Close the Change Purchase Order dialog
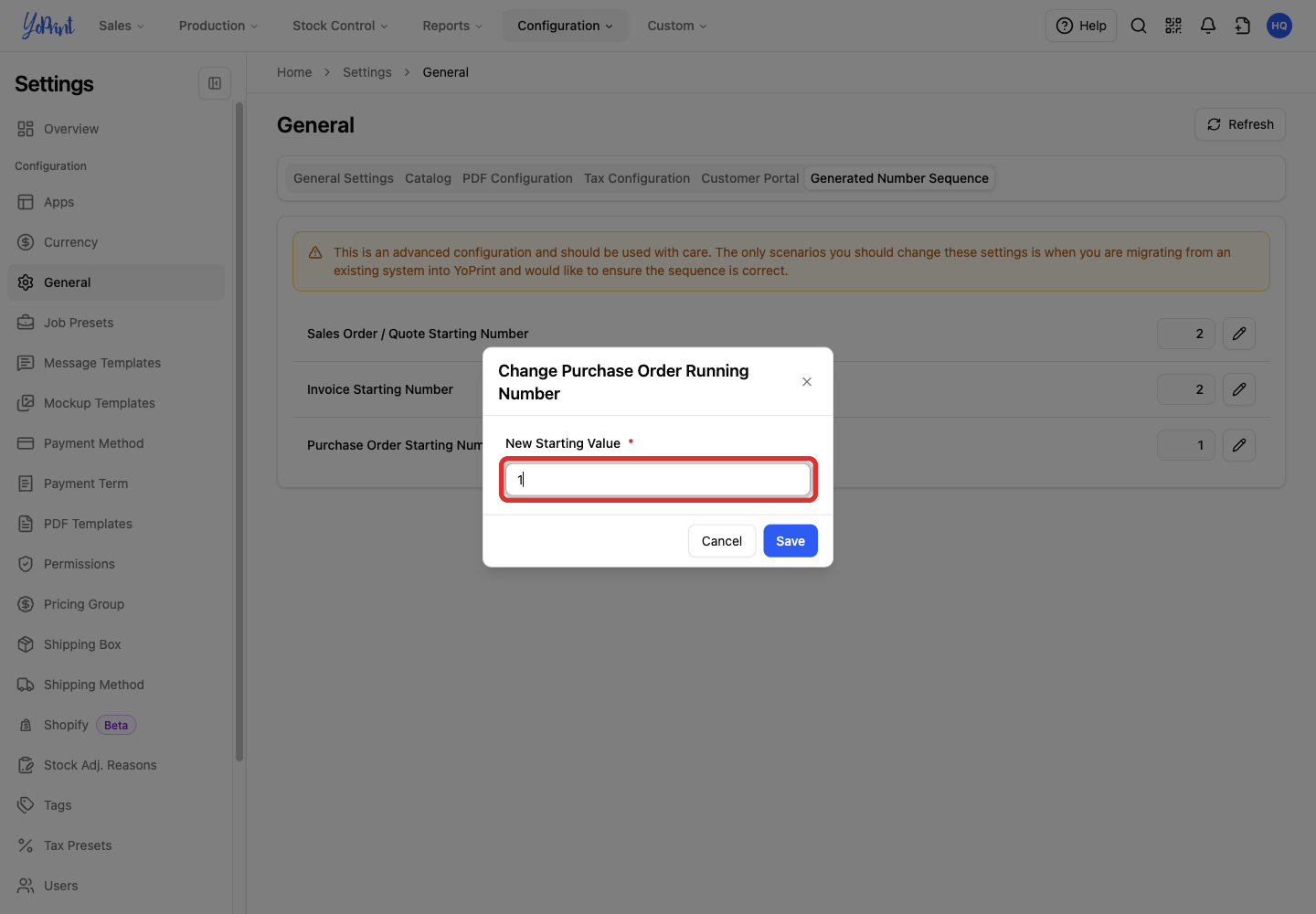The image size is (1316, 914). 807,382
